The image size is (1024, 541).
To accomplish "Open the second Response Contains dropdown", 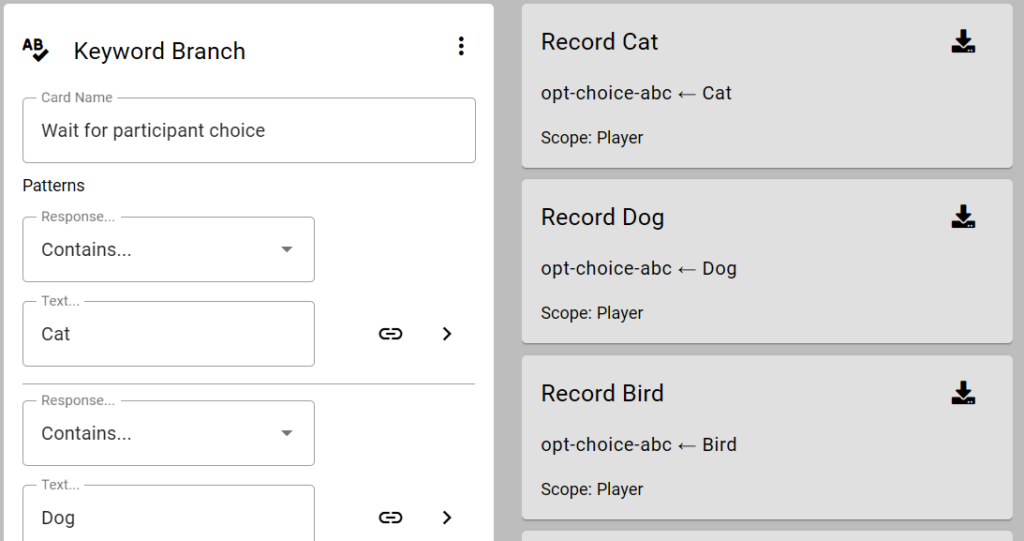I will click(168, 434).
